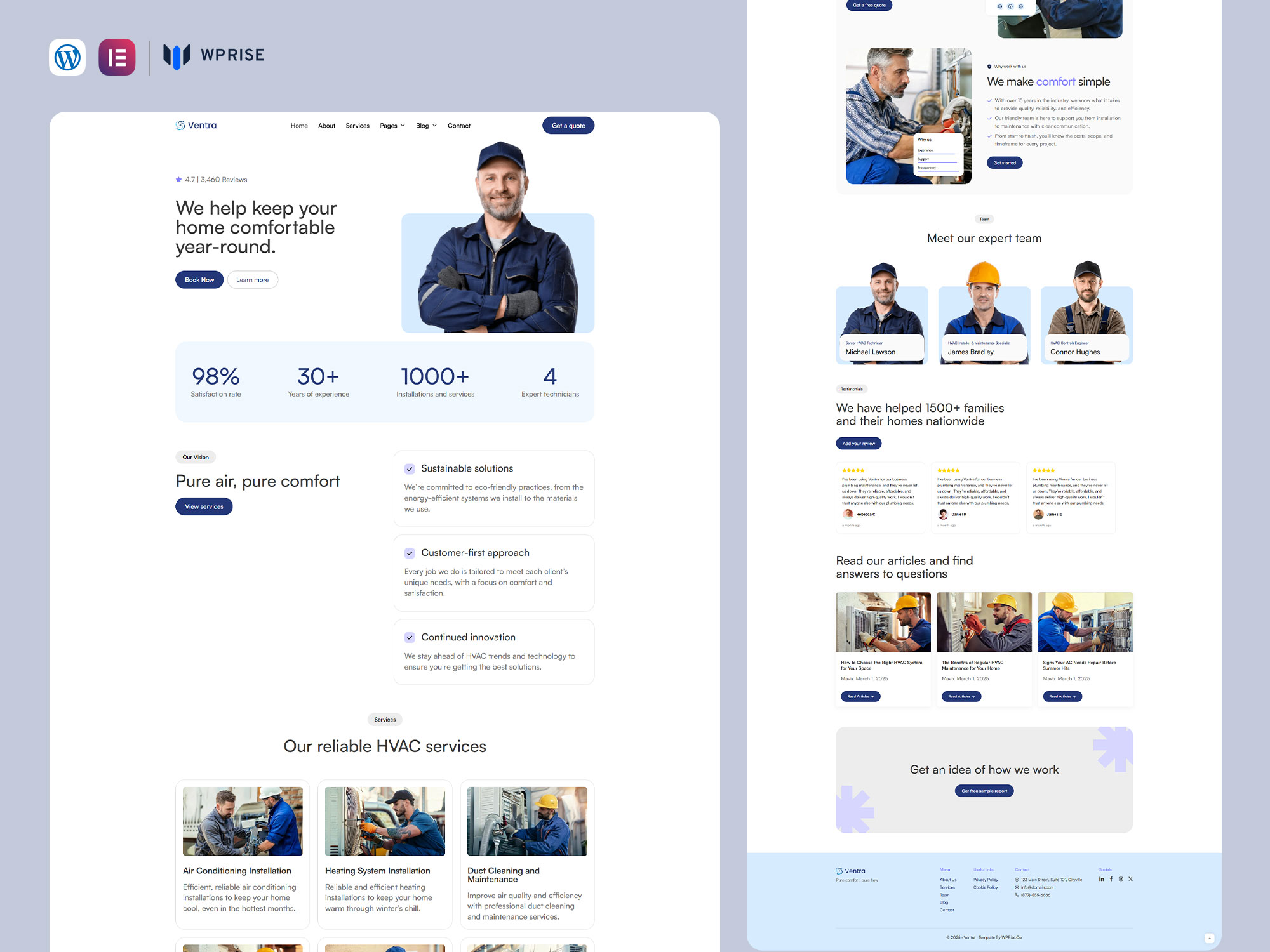Click Read Articles under Regular HVAC Maintenance
Image resolution: width=1270 pixels, height=952 pixels.
pyautogui.click(x=961, y=696)
